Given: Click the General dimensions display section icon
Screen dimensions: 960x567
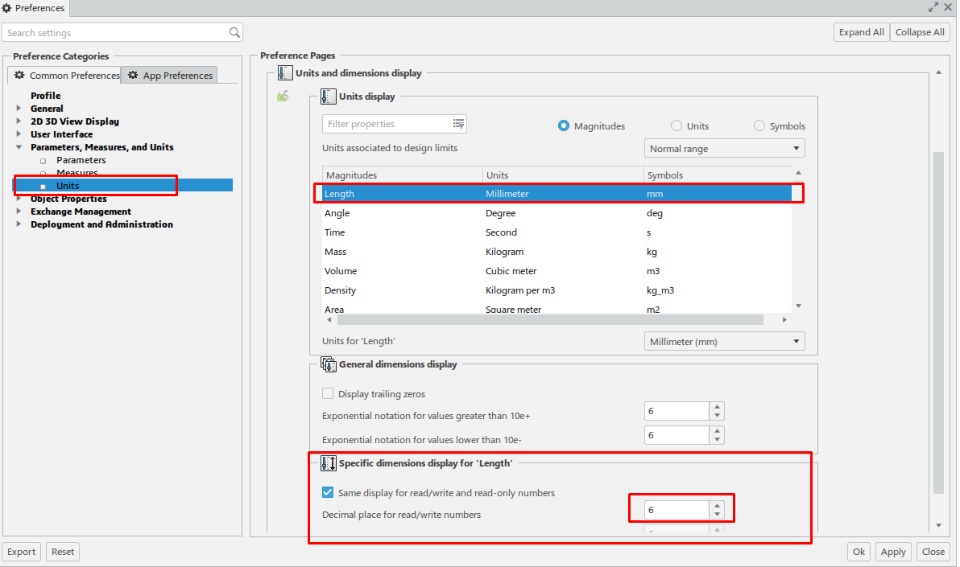Looking at the screenshot, I should (x=328, y=364).
